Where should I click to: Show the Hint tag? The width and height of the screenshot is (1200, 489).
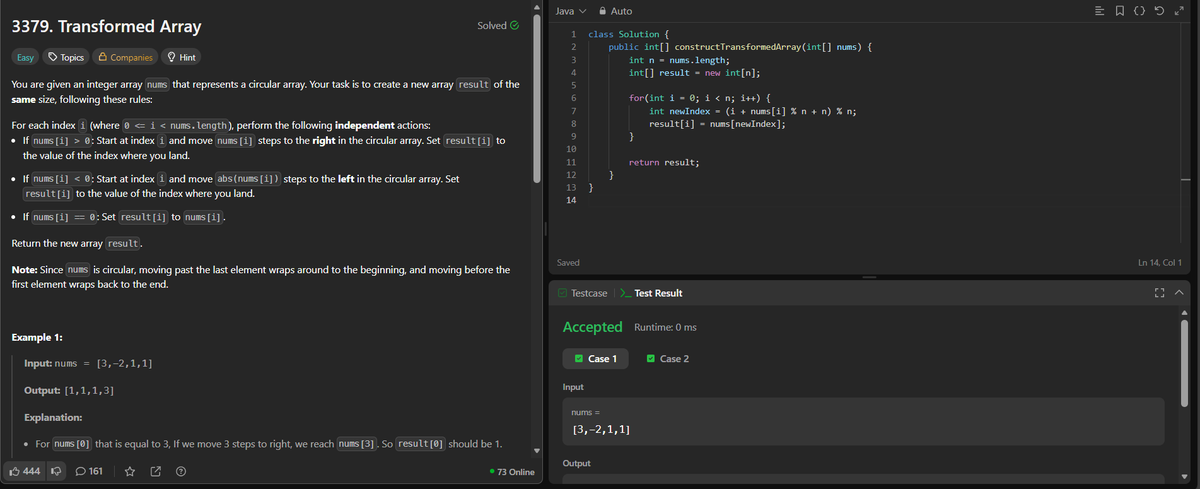click(181, 57)
